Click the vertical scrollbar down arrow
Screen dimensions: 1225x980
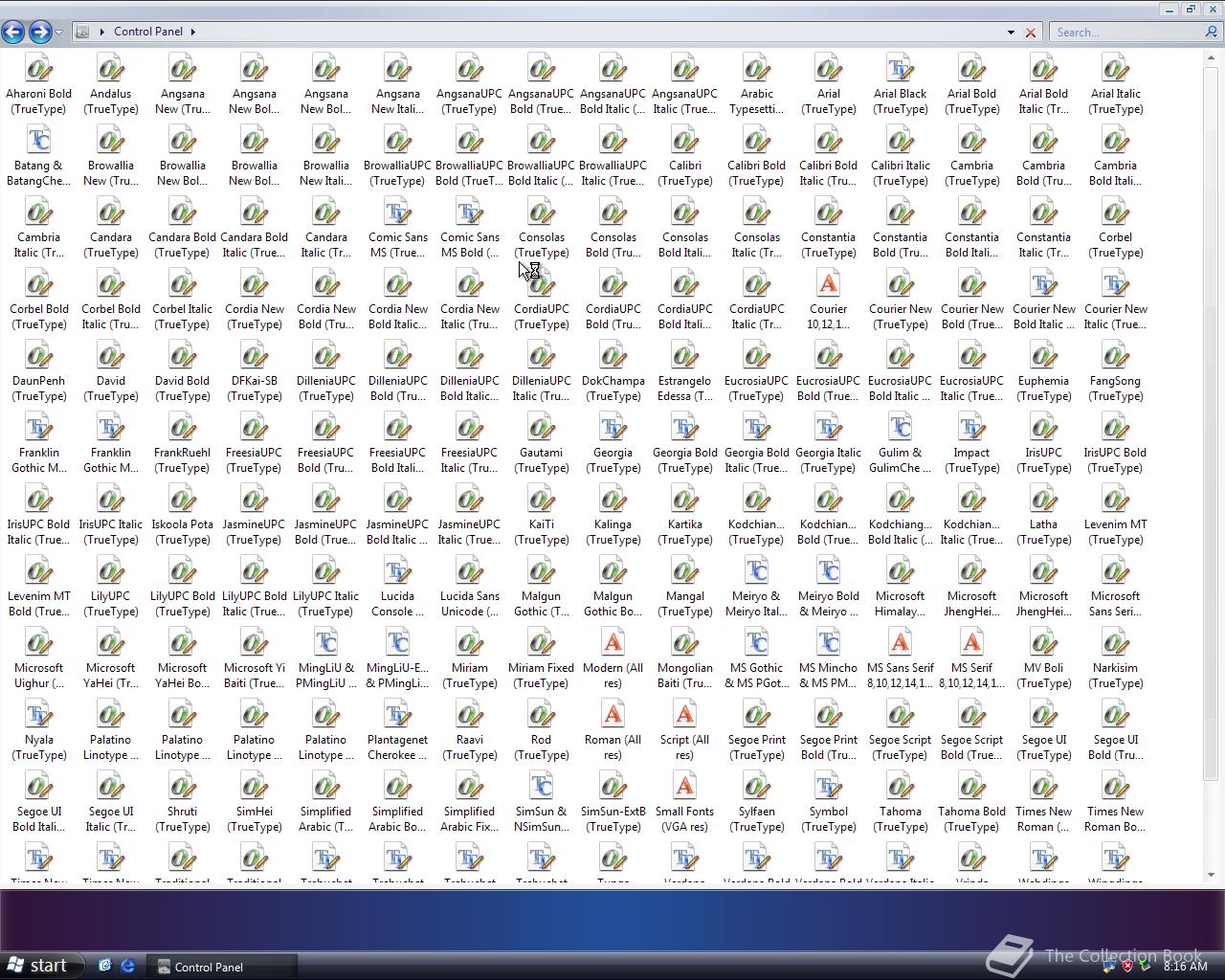[x=1212, y=874]
